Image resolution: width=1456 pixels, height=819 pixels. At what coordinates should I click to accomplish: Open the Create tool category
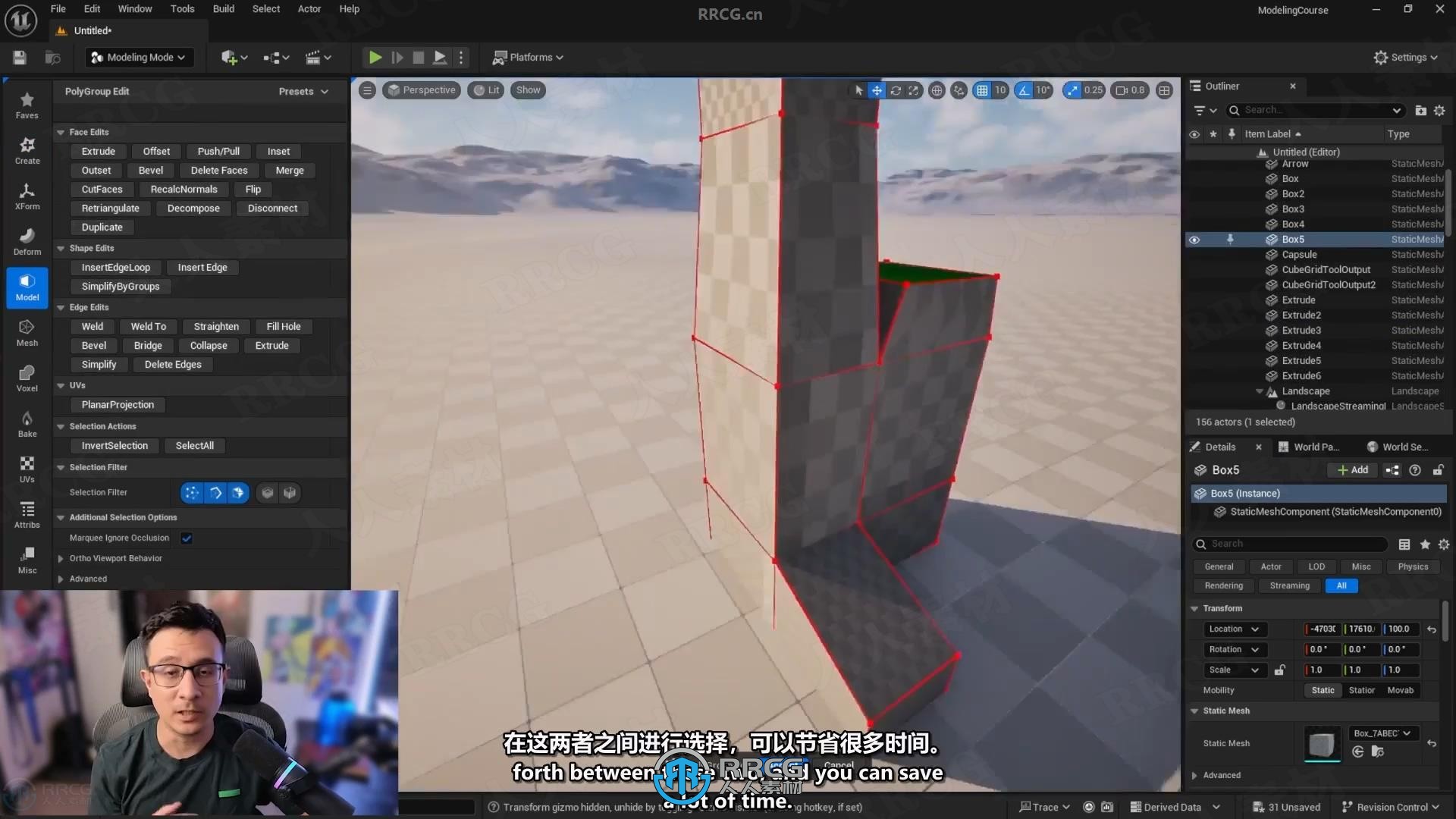(x=27, y=151)
